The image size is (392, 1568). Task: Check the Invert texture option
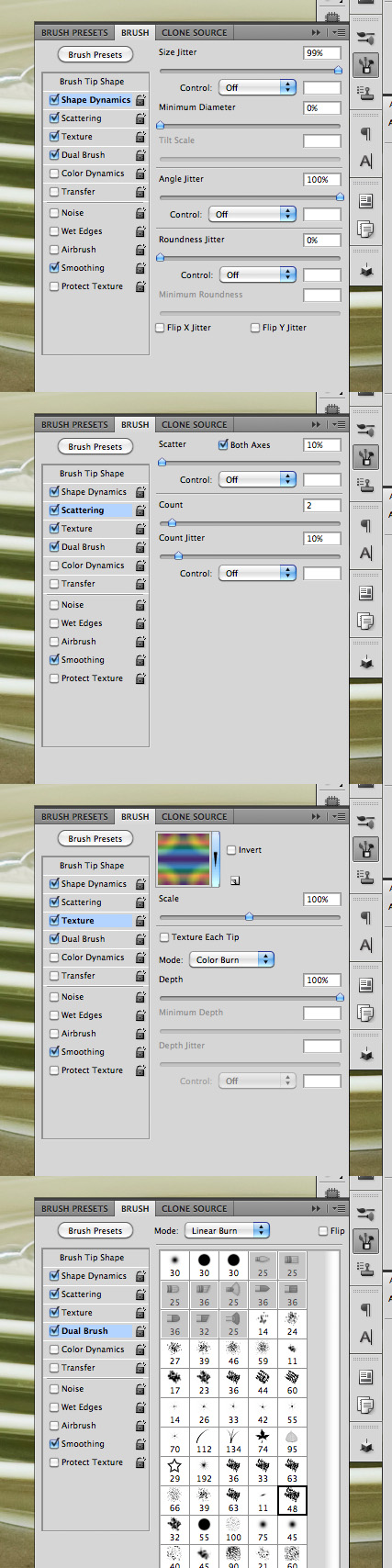(231, 850)
